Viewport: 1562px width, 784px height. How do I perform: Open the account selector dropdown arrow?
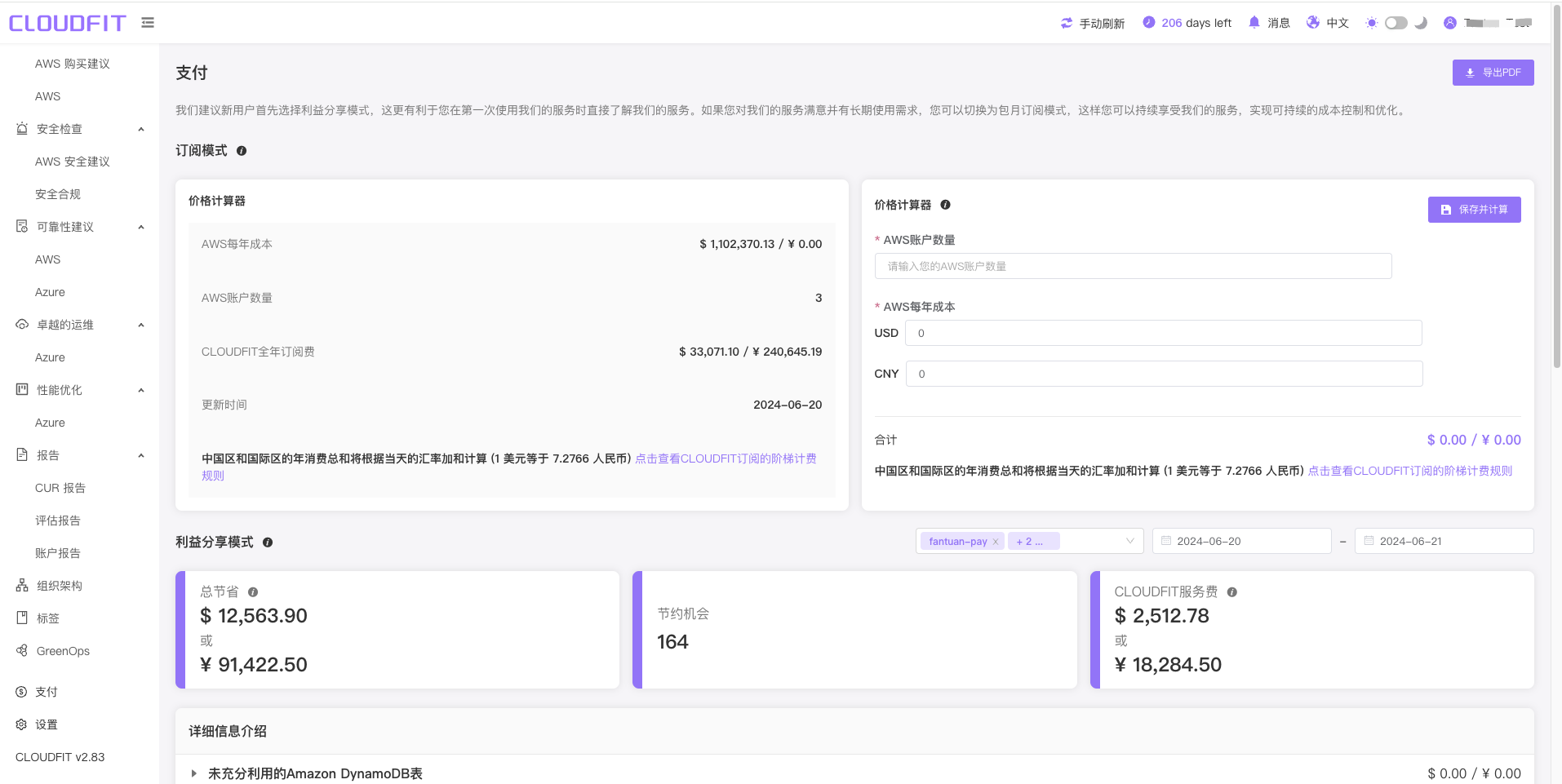click(1130, 541)
